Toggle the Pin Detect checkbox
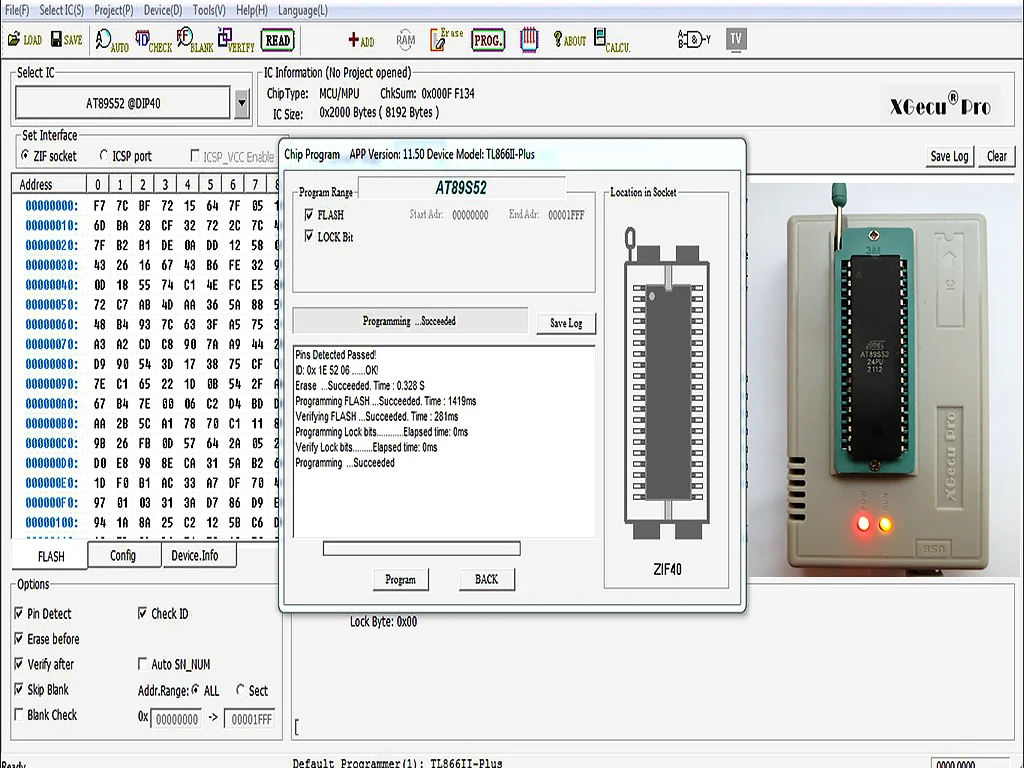 pos(19,614)
